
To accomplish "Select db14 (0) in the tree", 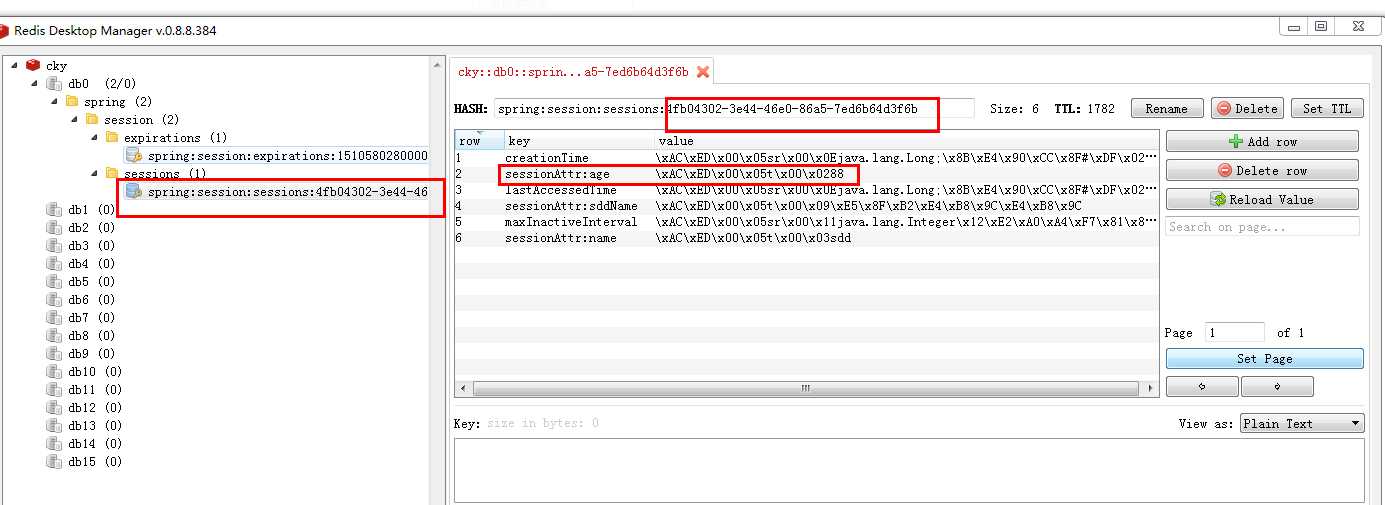I will (95, 444).
